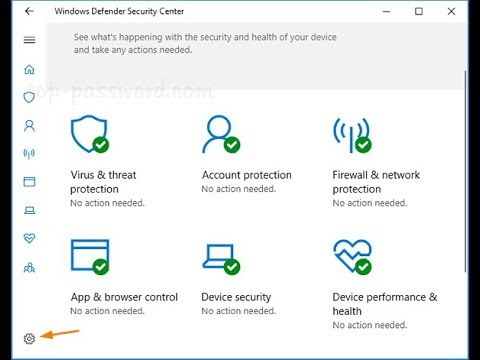
Task: Open the App & browser control tile
Action: pos(124,277)
